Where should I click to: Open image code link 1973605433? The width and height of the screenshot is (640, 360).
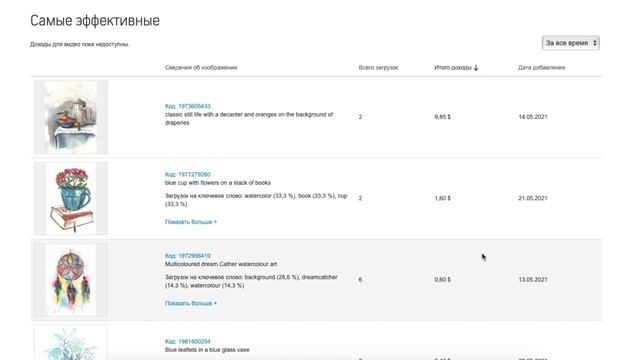188,106
